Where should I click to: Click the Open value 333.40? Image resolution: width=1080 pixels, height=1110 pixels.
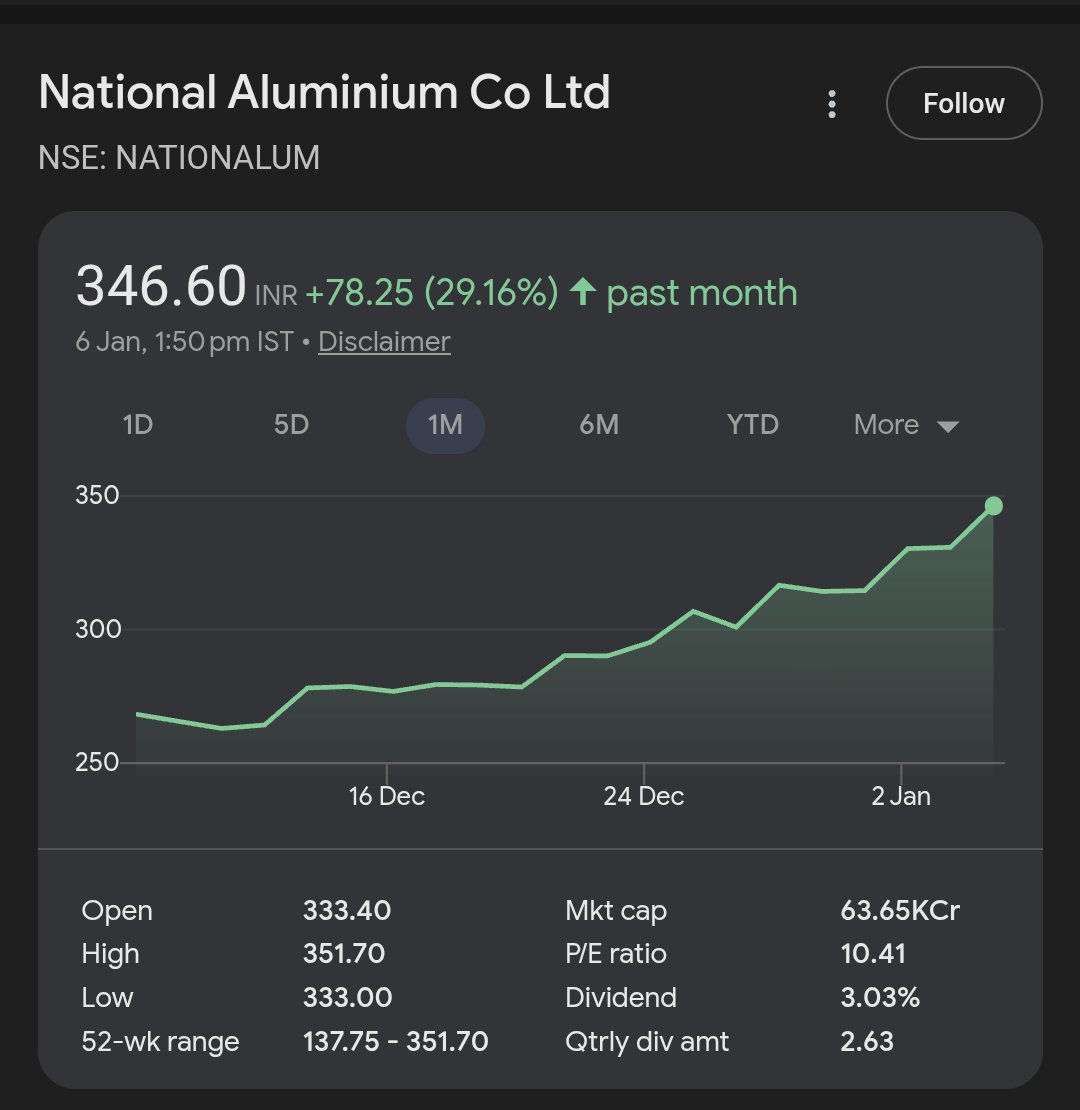coord(347,910)
